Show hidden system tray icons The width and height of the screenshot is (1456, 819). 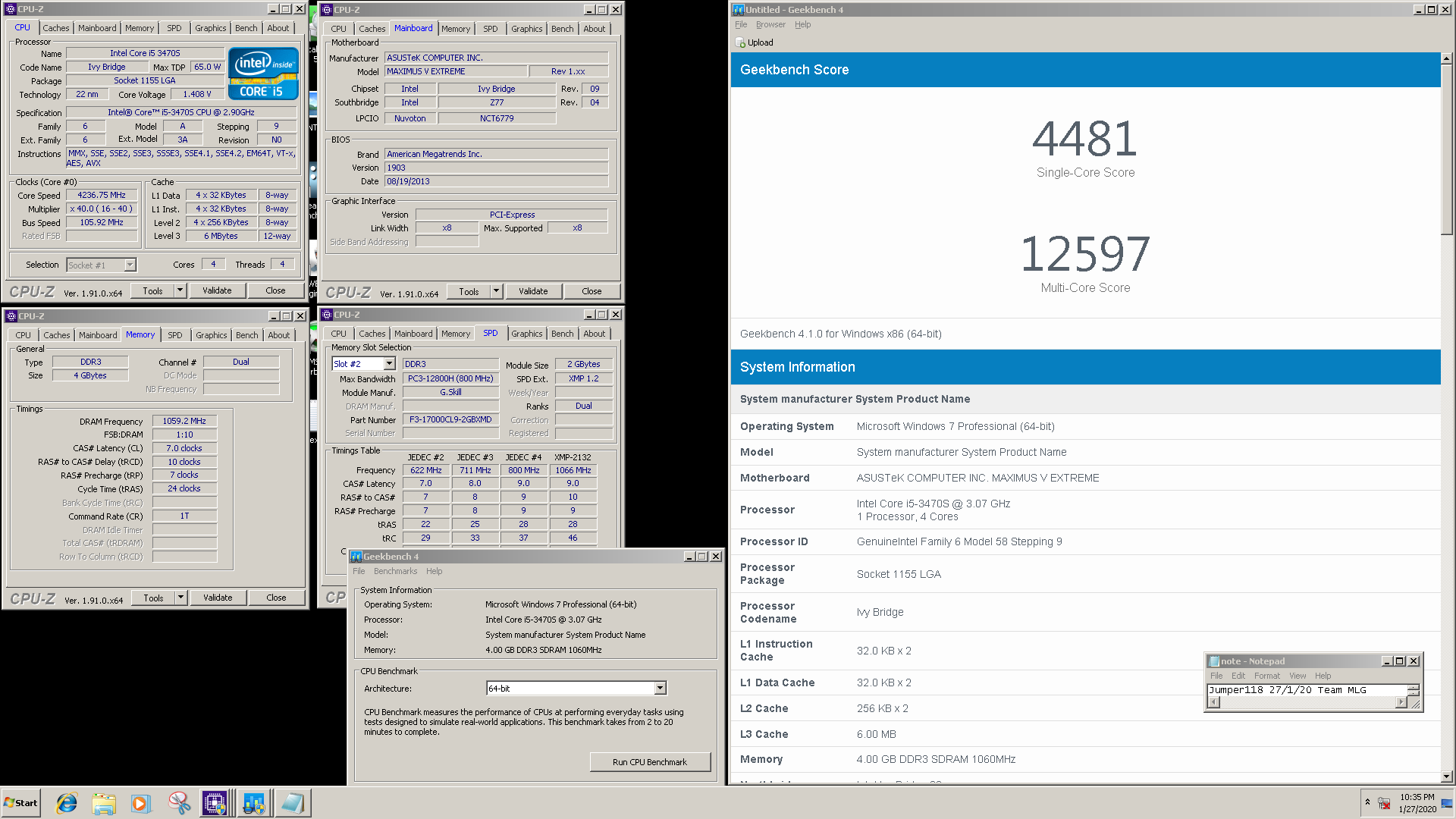pos(1367,802)
